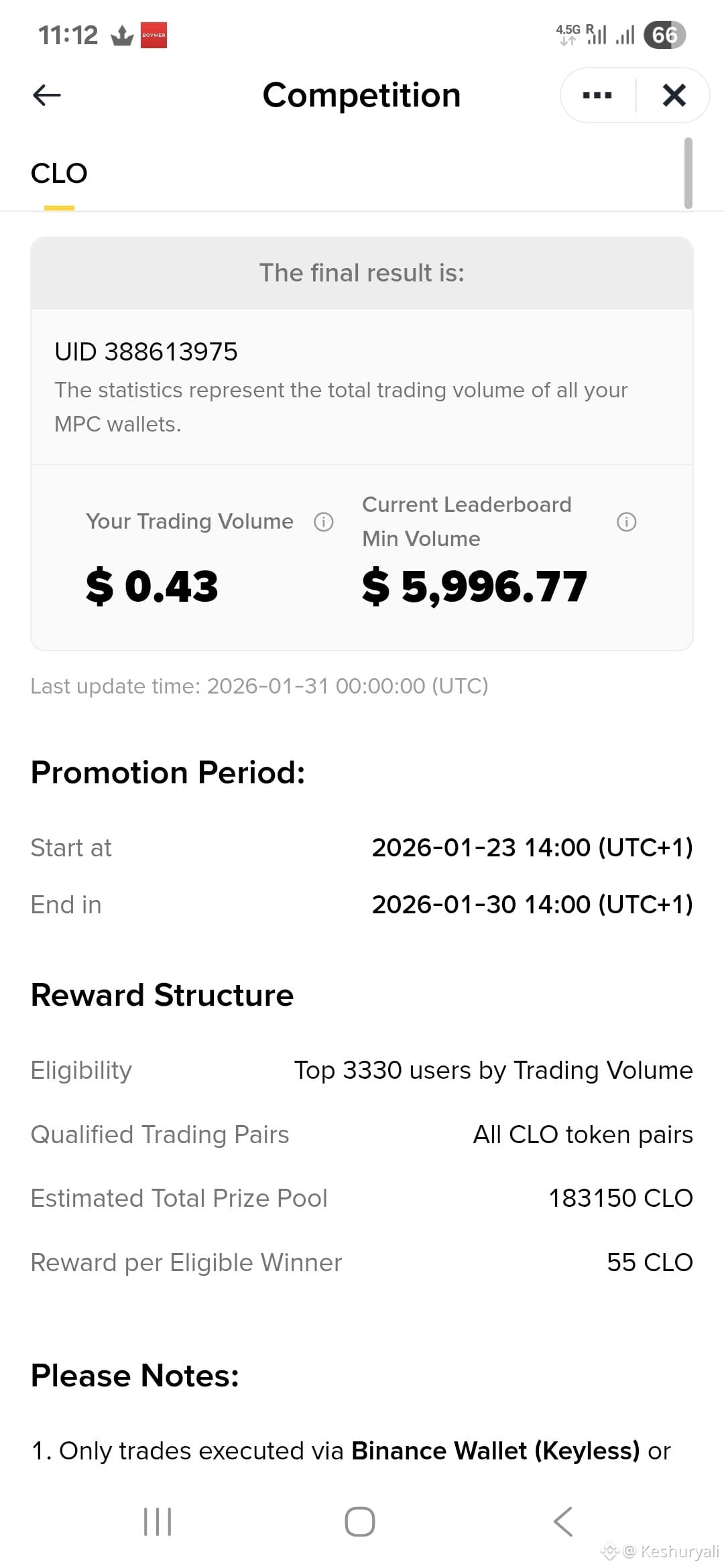
Task: Tap the crown notification icon in status bar
Action: (122, 35)
